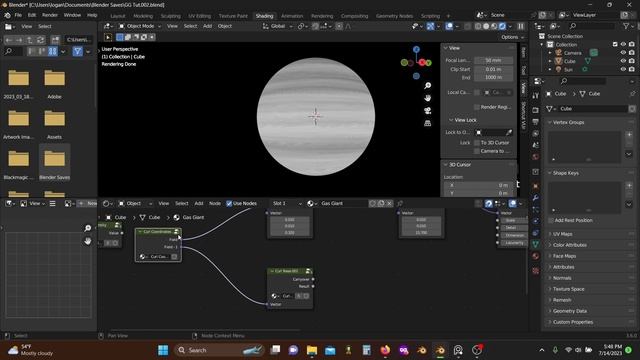
Task: Collapse the Vertex Groups panel
Action: (550, 122)
